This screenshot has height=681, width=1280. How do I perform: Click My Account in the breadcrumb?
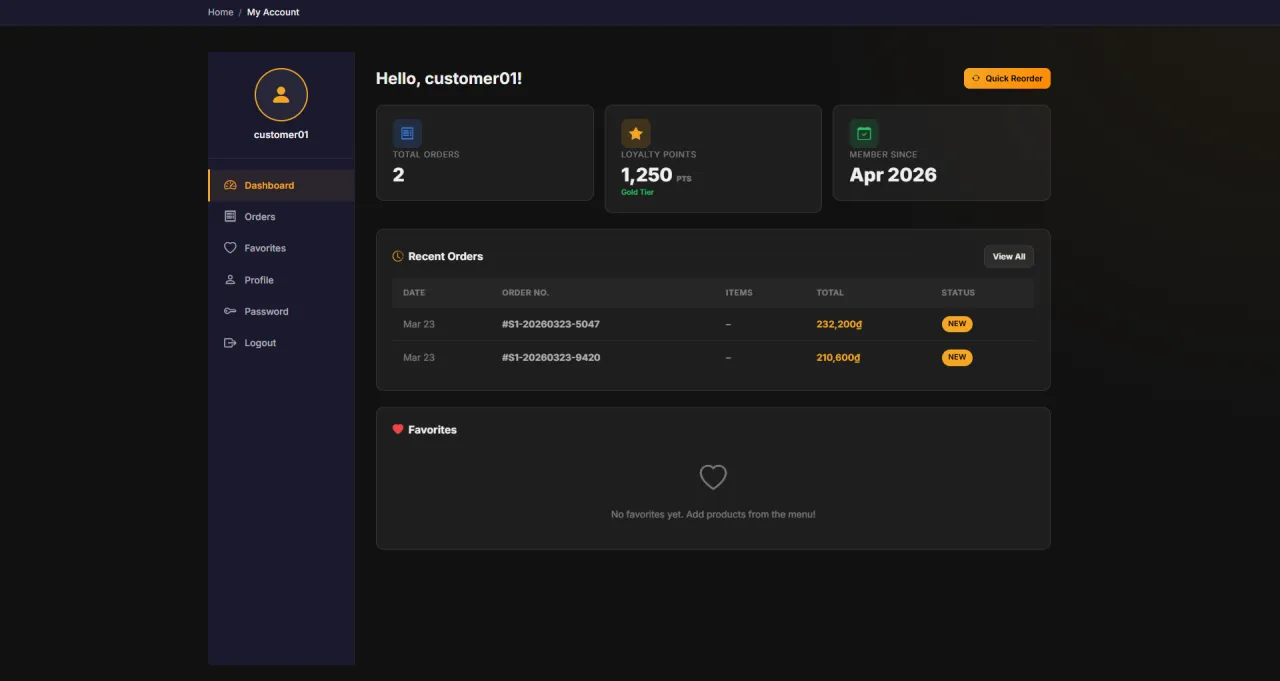(x=273, y=12)
